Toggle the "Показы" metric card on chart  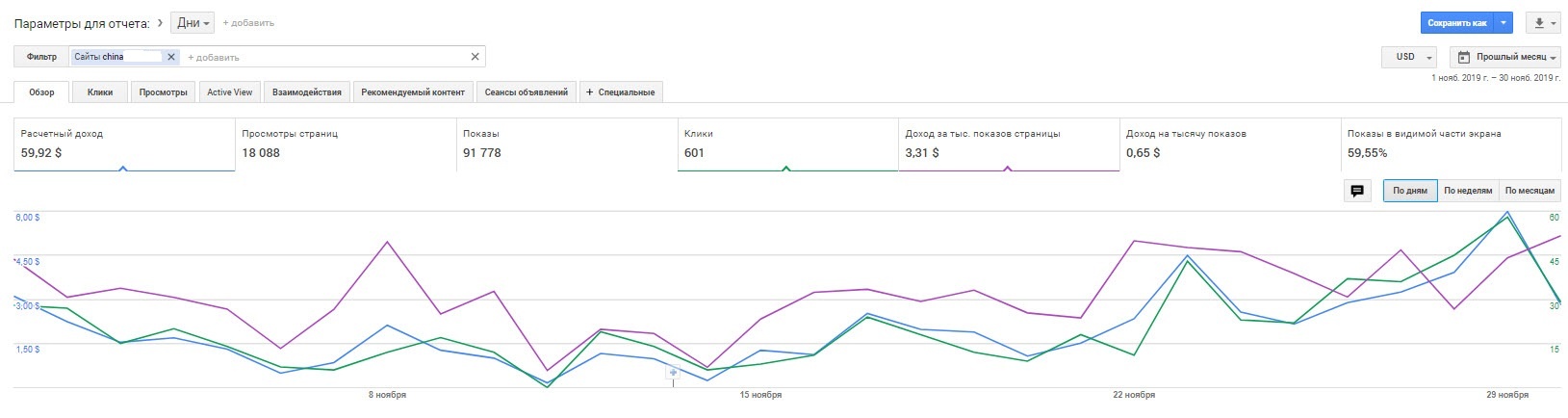[x=566, y=144]
